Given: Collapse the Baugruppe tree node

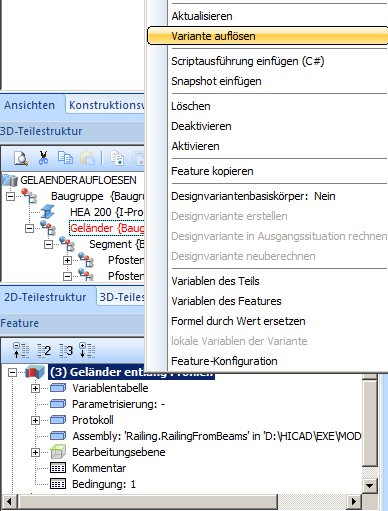Looking at the screenshot, I should click(x=10, y=196).
